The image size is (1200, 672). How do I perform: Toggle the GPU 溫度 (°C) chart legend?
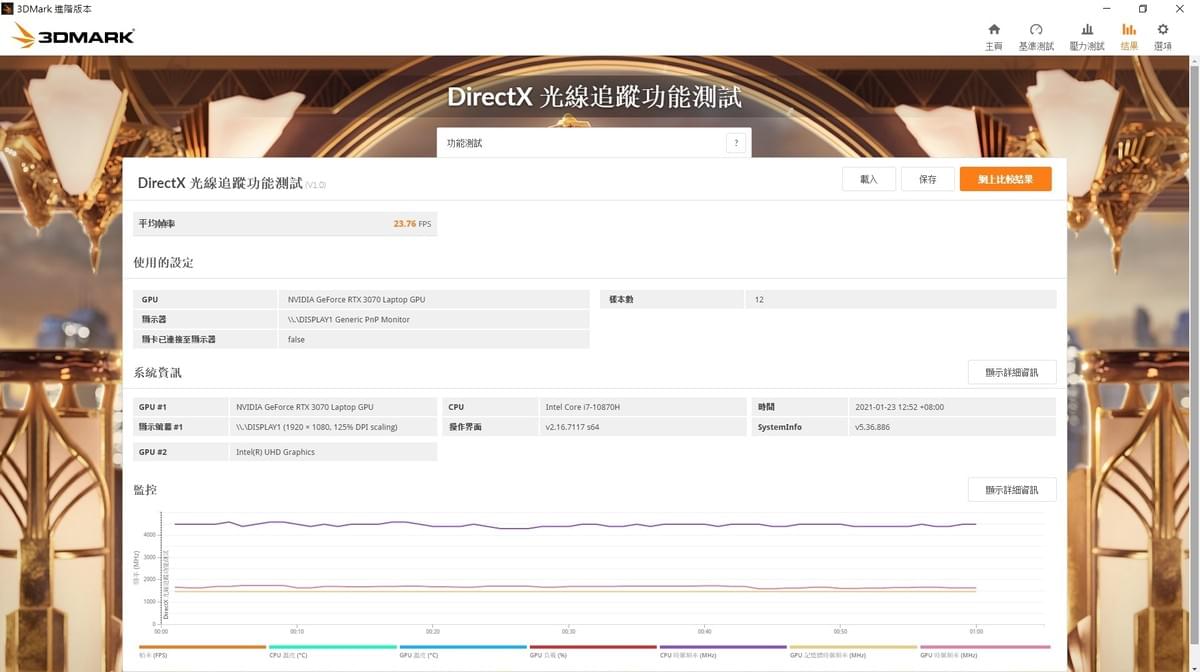pyautogui.click(x=462, y=651)
